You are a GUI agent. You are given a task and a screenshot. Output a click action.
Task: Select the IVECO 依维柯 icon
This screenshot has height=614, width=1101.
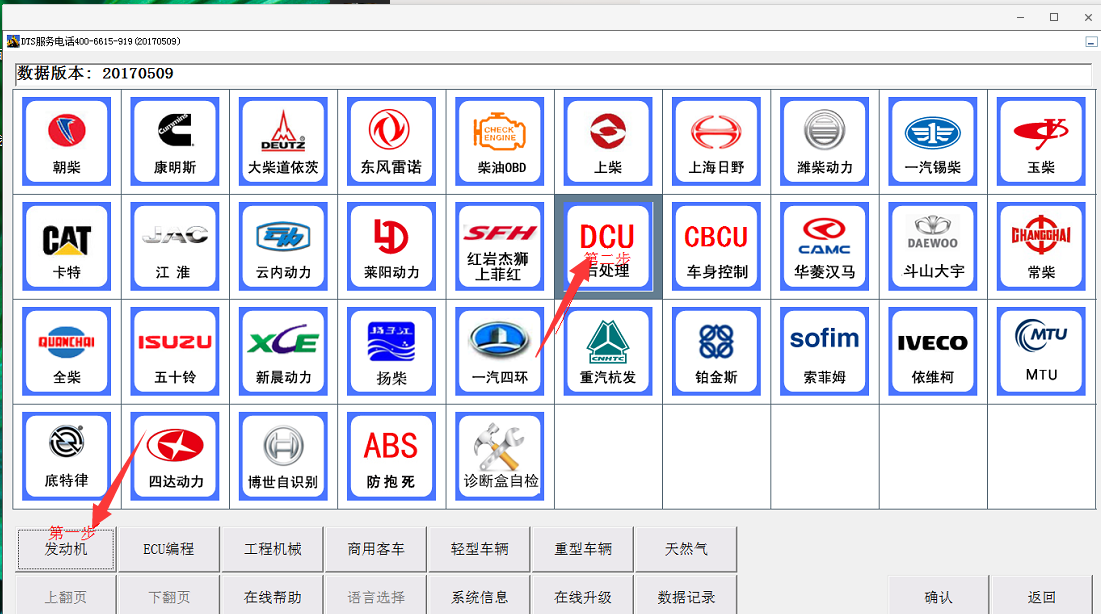pyautogui.click(x=932, y=351)
